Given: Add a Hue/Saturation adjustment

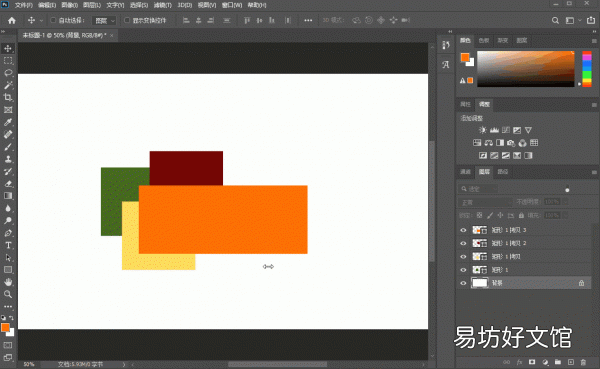Looking at the screenshot, I should tap(477, 143).
